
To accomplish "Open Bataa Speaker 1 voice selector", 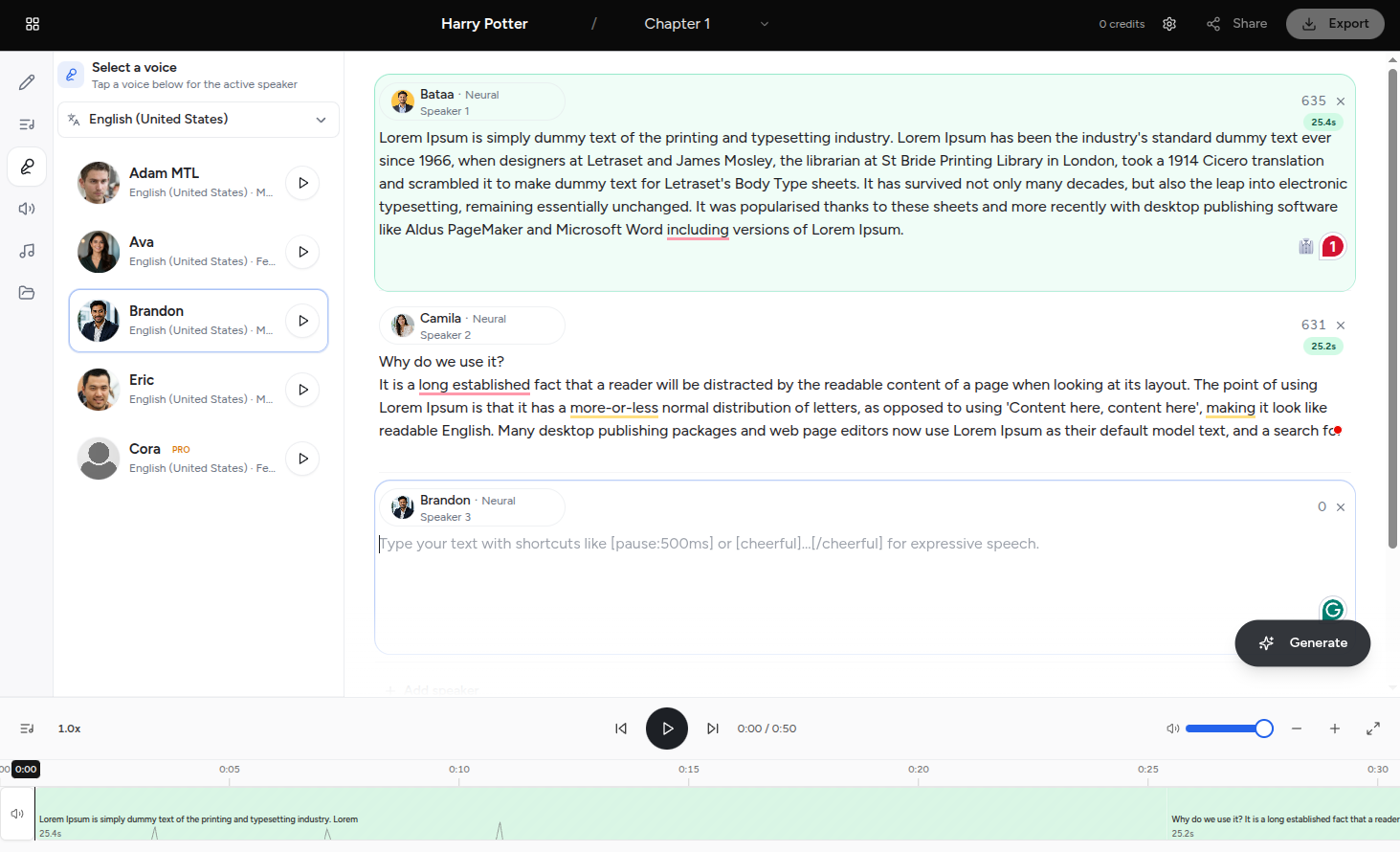I will tap(473, 101).
